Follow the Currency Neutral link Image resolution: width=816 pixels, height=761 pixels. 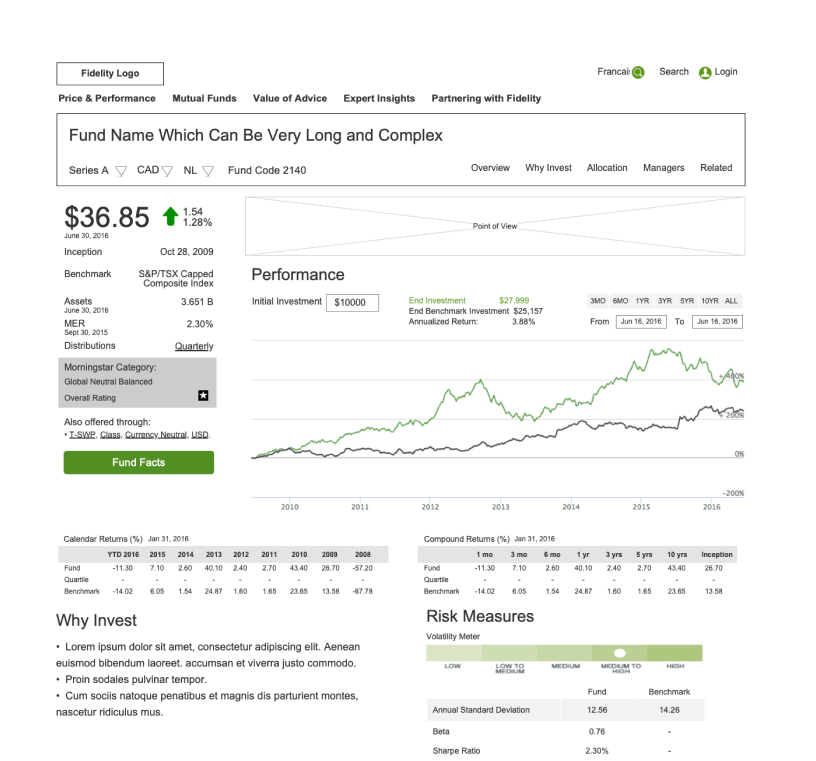pyautogui.click(x=156, y=435)
